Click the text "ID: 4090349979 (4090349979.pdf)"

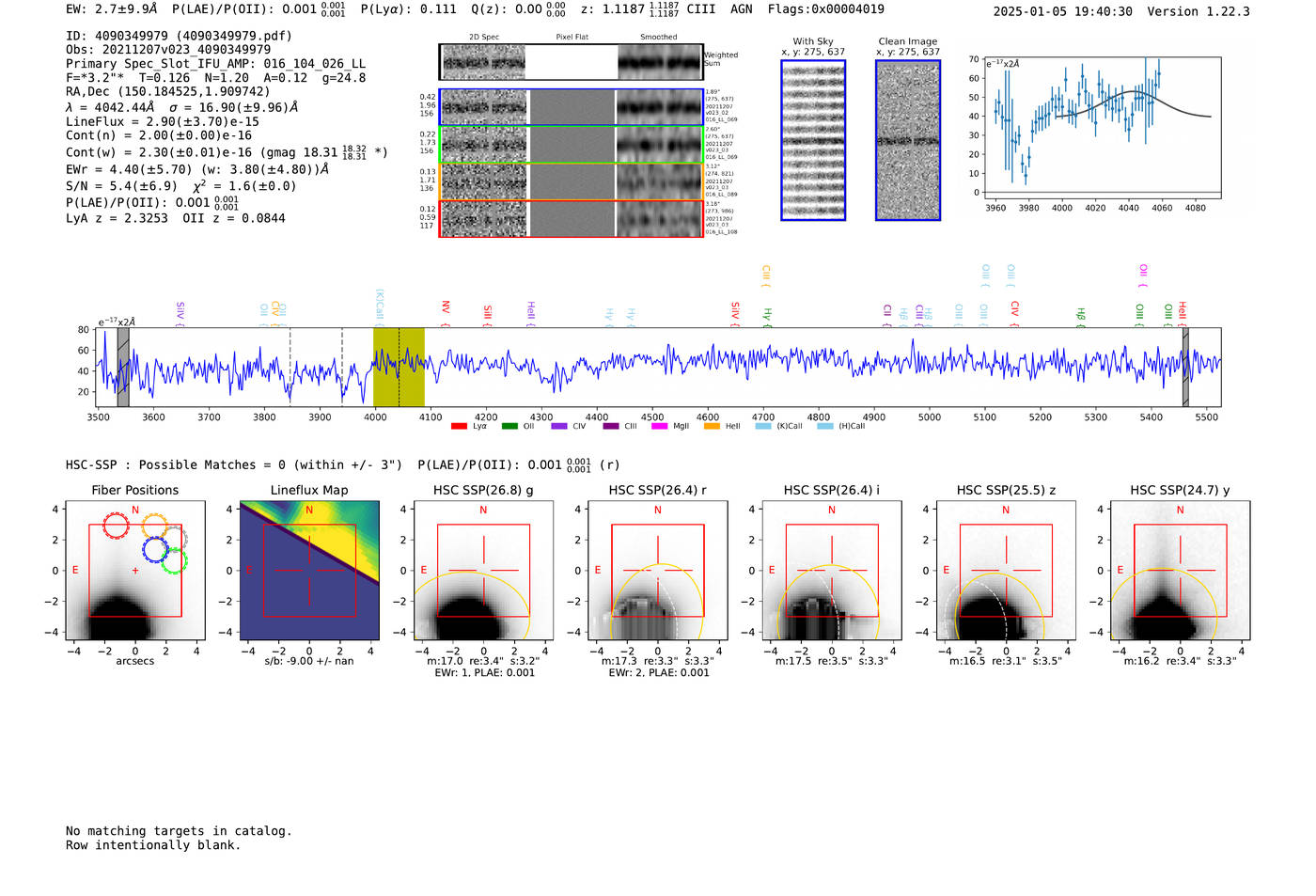pos(179,36)
